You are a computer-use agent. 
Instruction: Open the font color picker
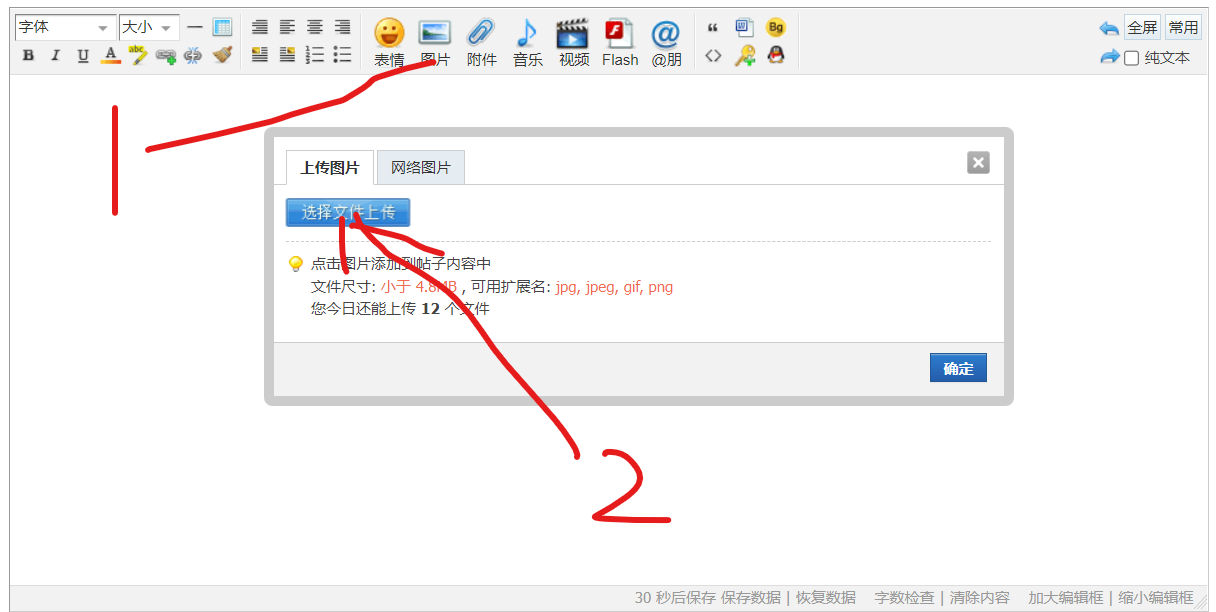(x=110, y=56)
